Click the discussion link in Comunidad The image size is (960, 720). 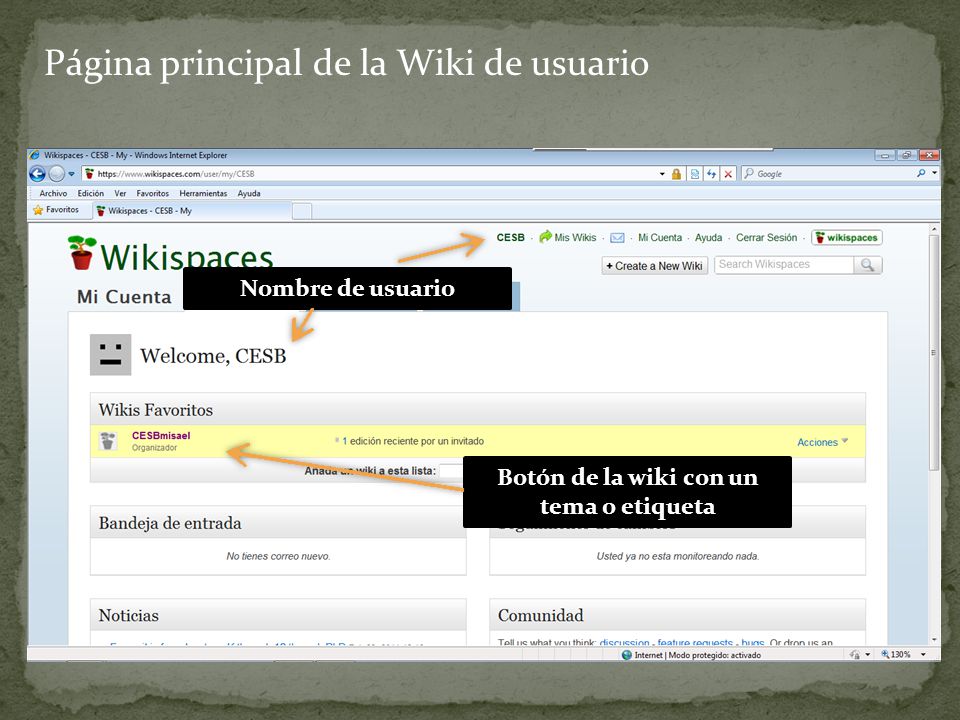point(624,642)
